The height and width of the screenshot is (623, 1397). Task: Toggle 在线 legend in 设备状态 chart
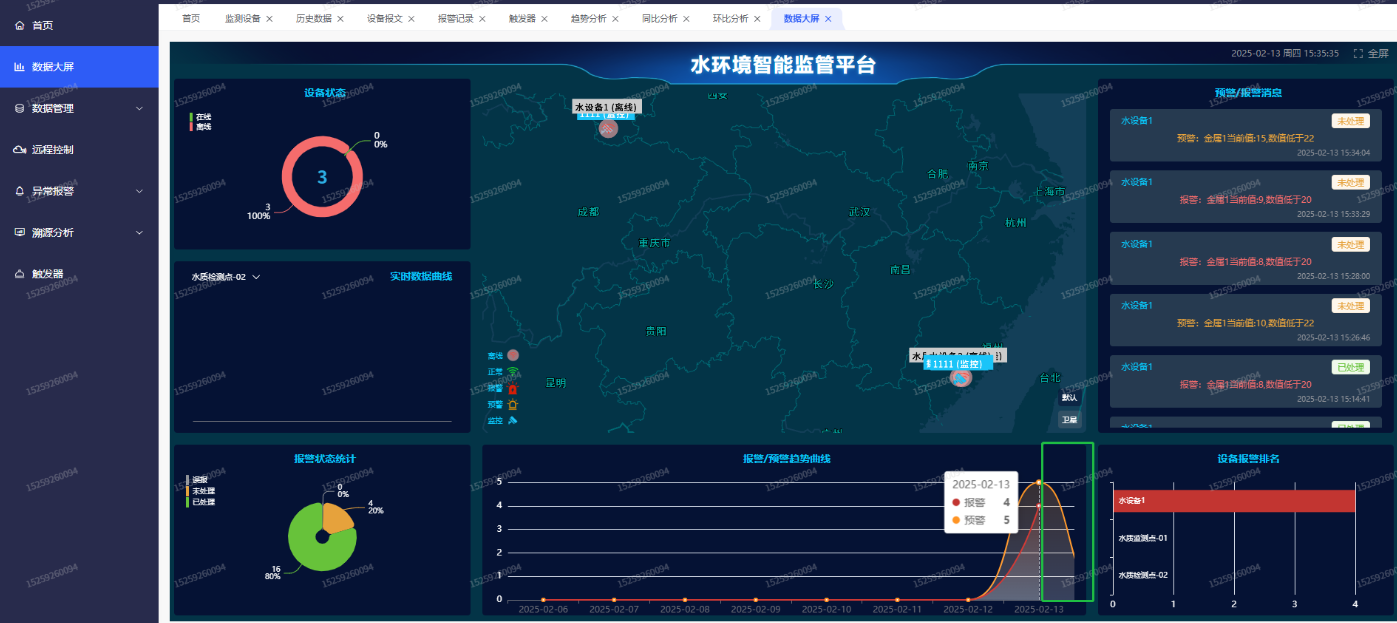pos(201,117)
